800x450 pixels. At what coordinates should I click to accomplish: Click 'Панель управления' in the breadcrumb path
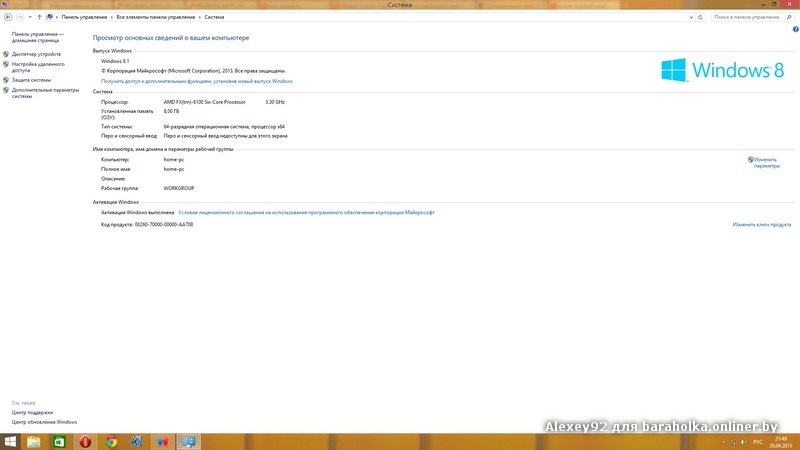pyautogui.click(x=84, y=17)
